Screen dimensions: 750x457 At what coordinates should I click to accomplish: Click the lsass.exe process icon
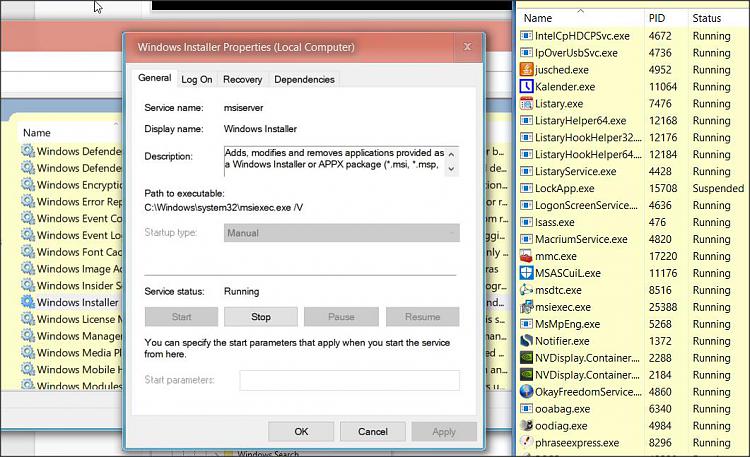(526, 222)
